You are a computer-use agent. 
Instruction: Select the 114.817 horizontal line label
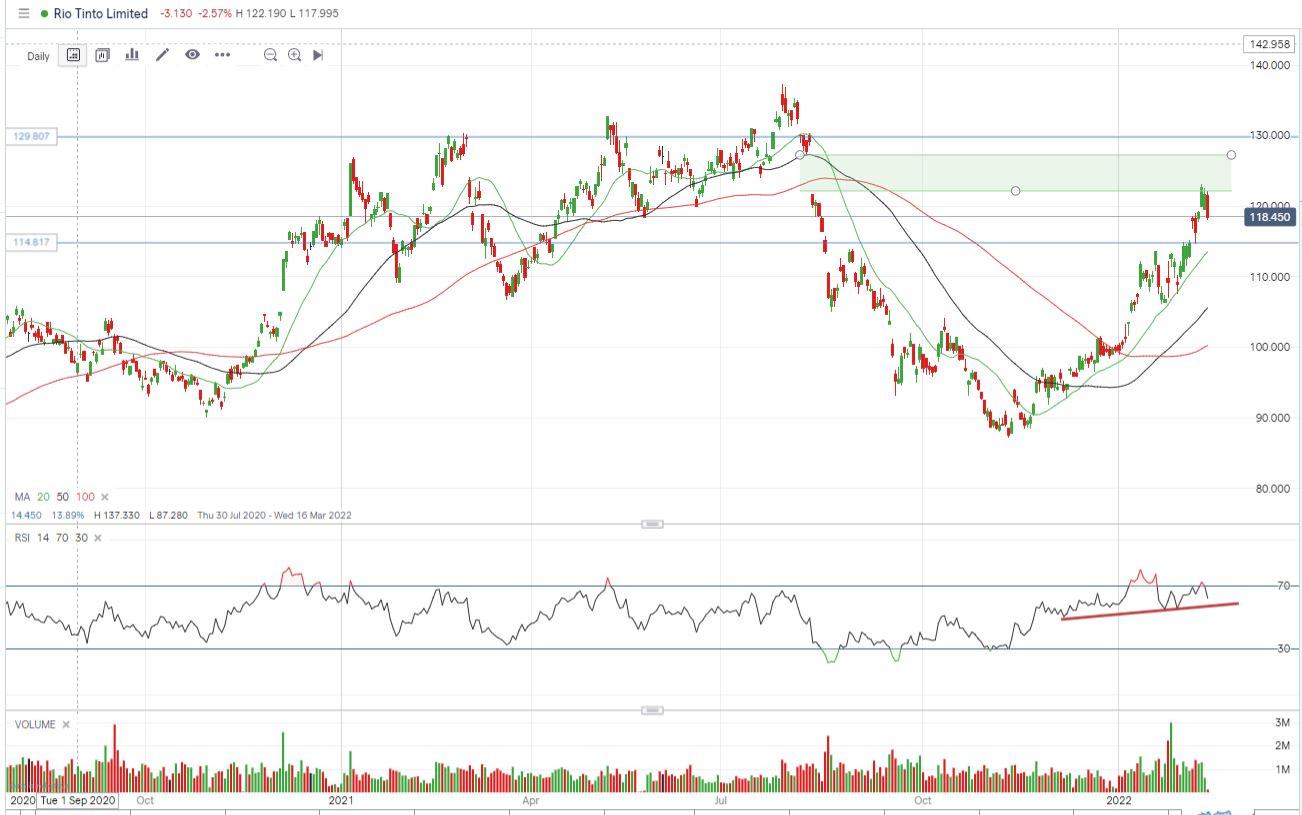pos(31,242)
